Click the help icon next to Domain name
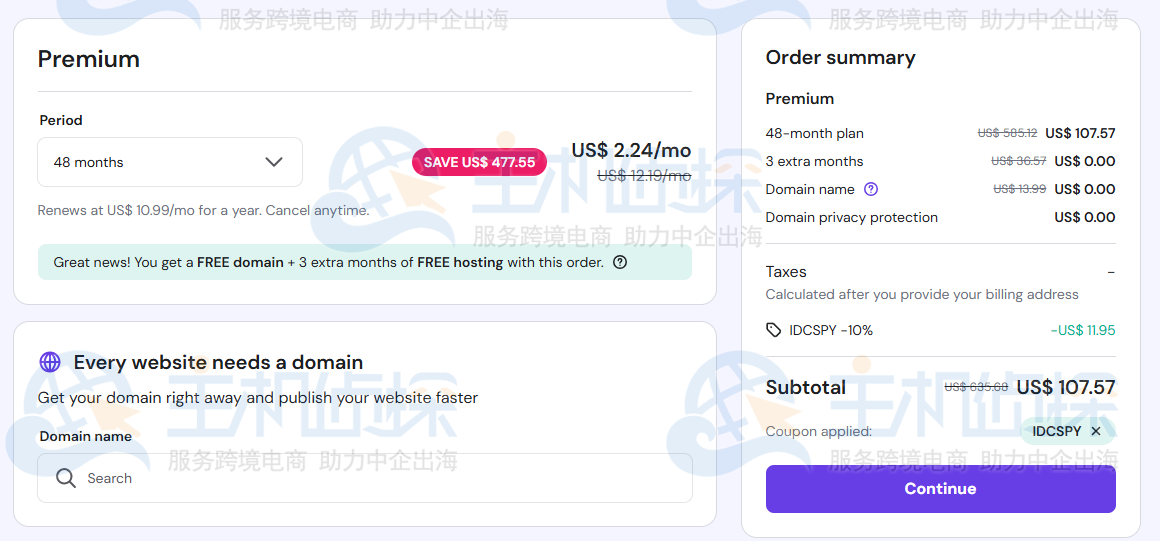This screenshot has width=1160, height=541. point(871,189)
